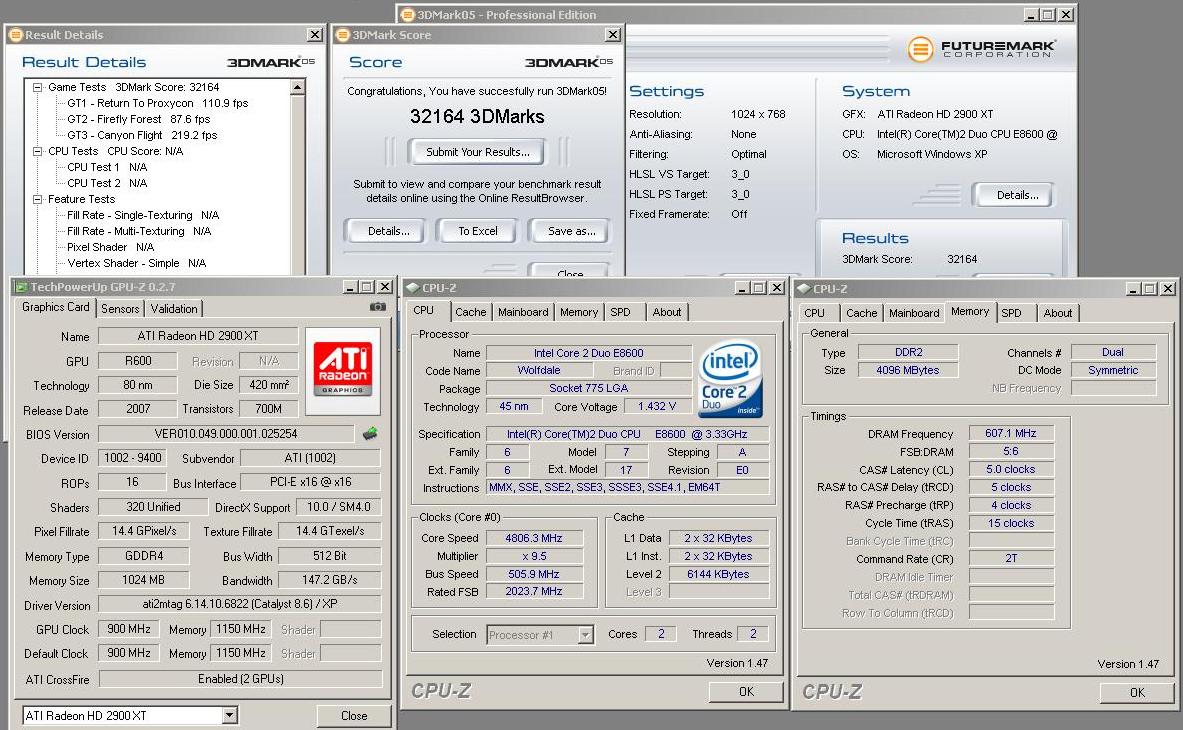Click the 3DMark Score window title icon
The width and height of the screenshot is (1183, 730).
click(343, 35)
